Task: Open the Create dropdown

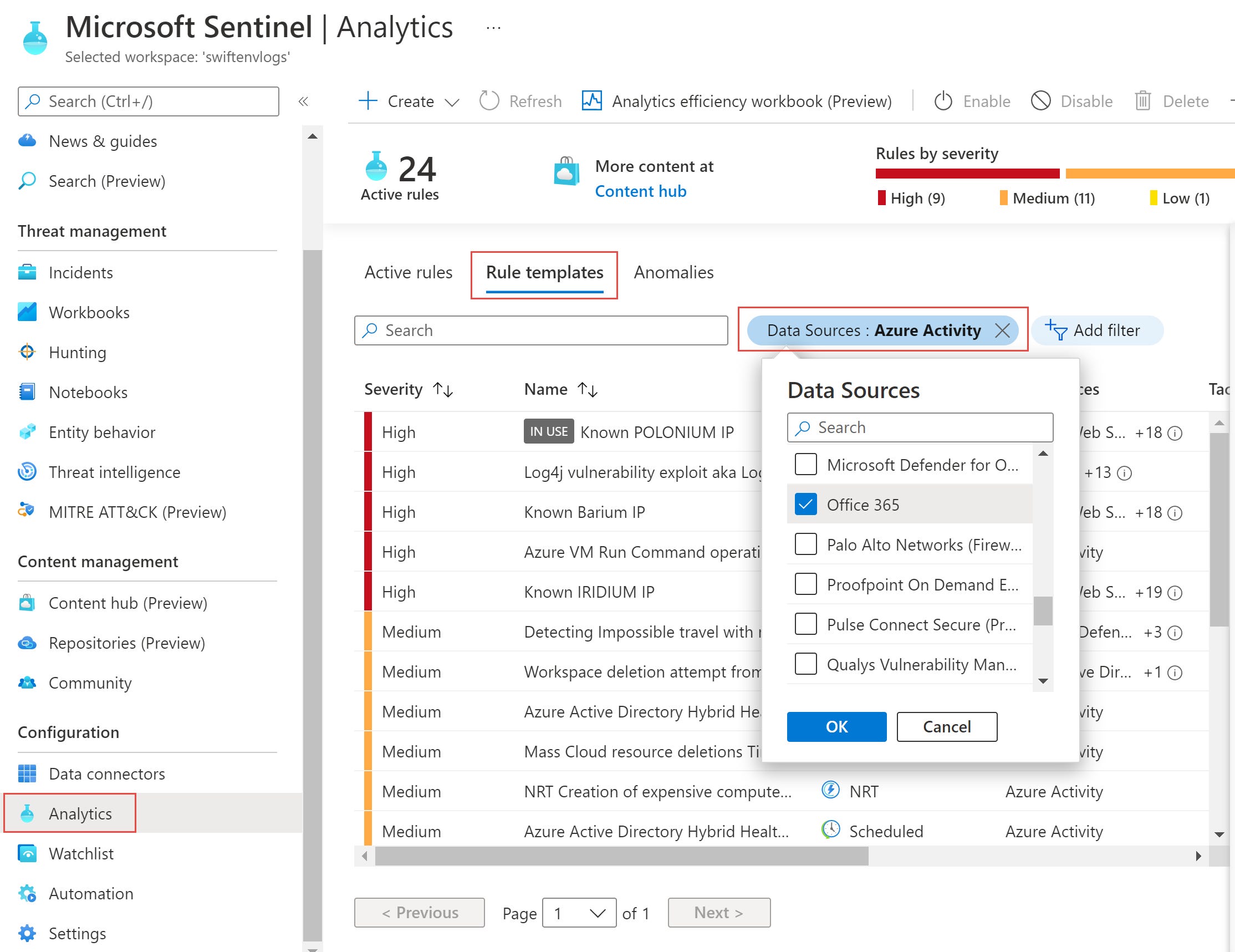Action: pyautogui.click(x=409, y=101)
